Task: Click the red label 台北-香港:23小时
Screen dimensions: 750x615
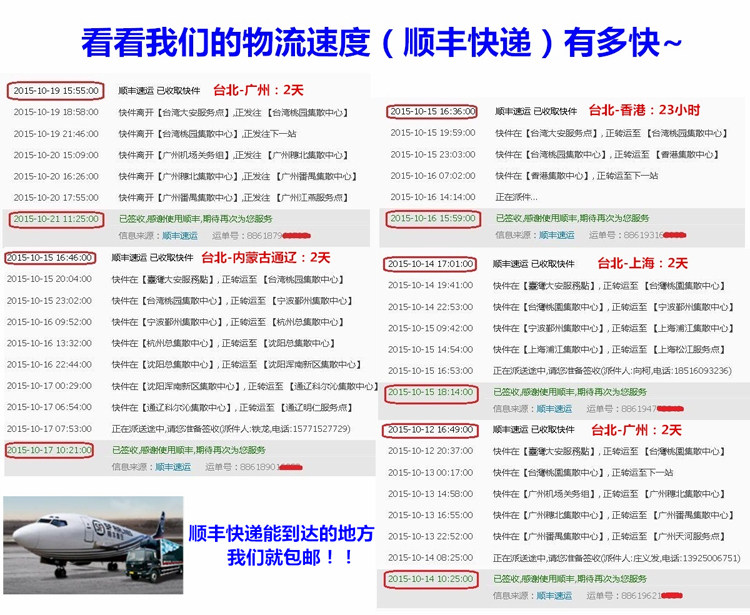Action: (644, 110)
